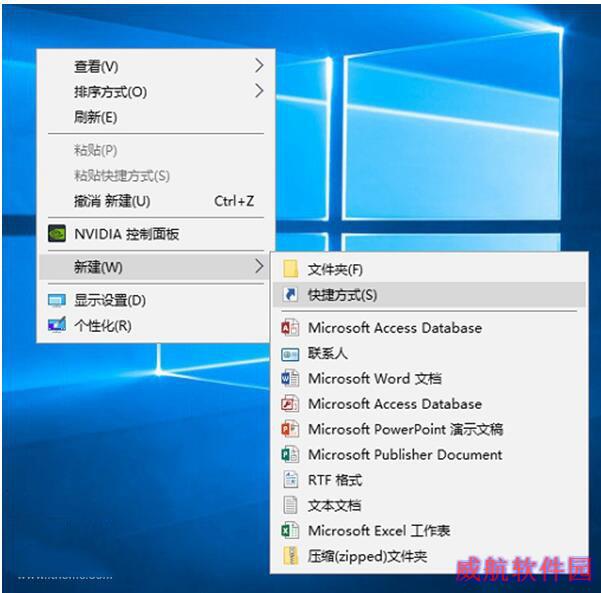Click the 压缩(zipped)文件夹 zip icon

pos(291,556)
